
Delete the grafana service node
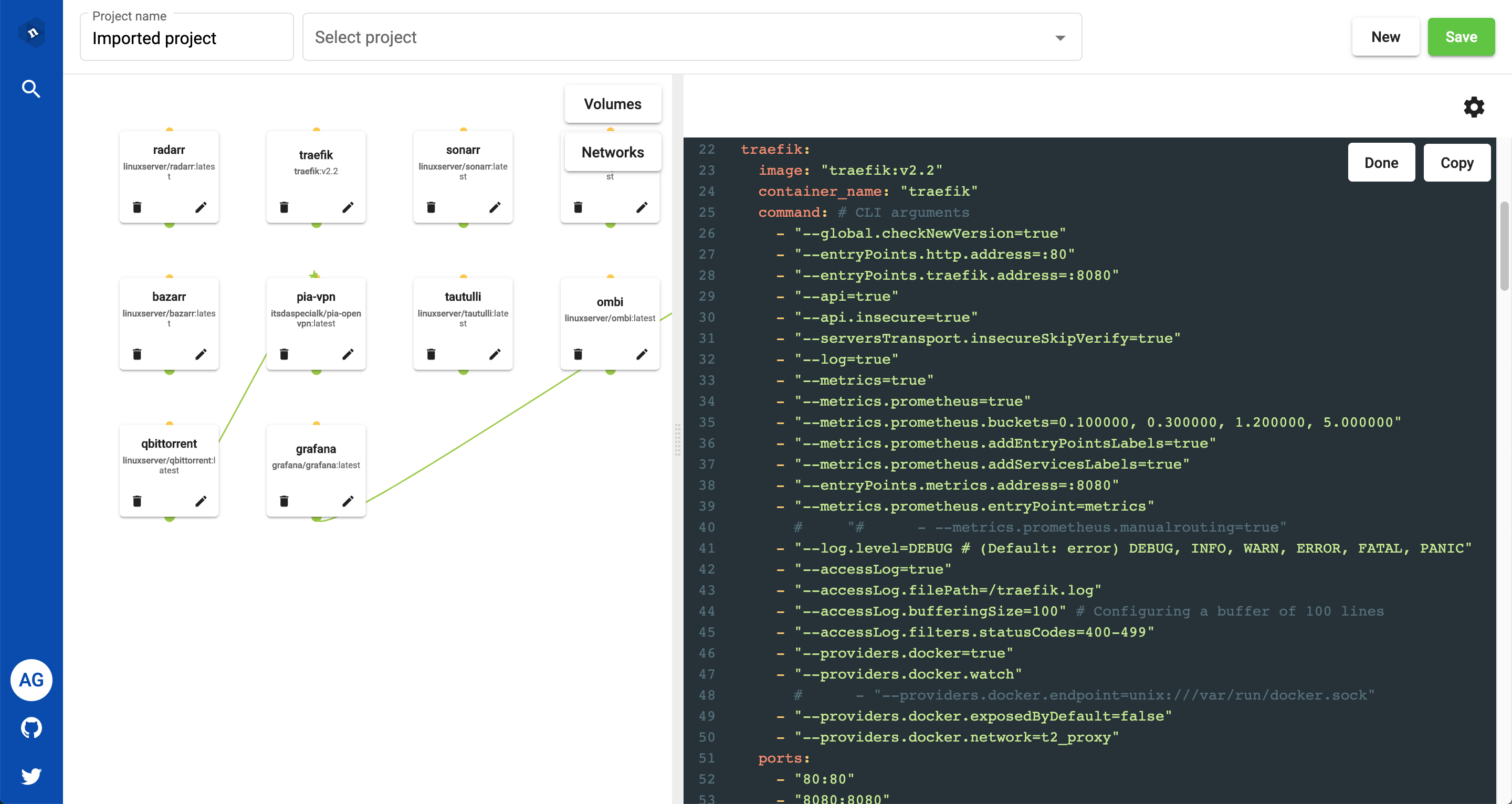[x=284, y=501]
